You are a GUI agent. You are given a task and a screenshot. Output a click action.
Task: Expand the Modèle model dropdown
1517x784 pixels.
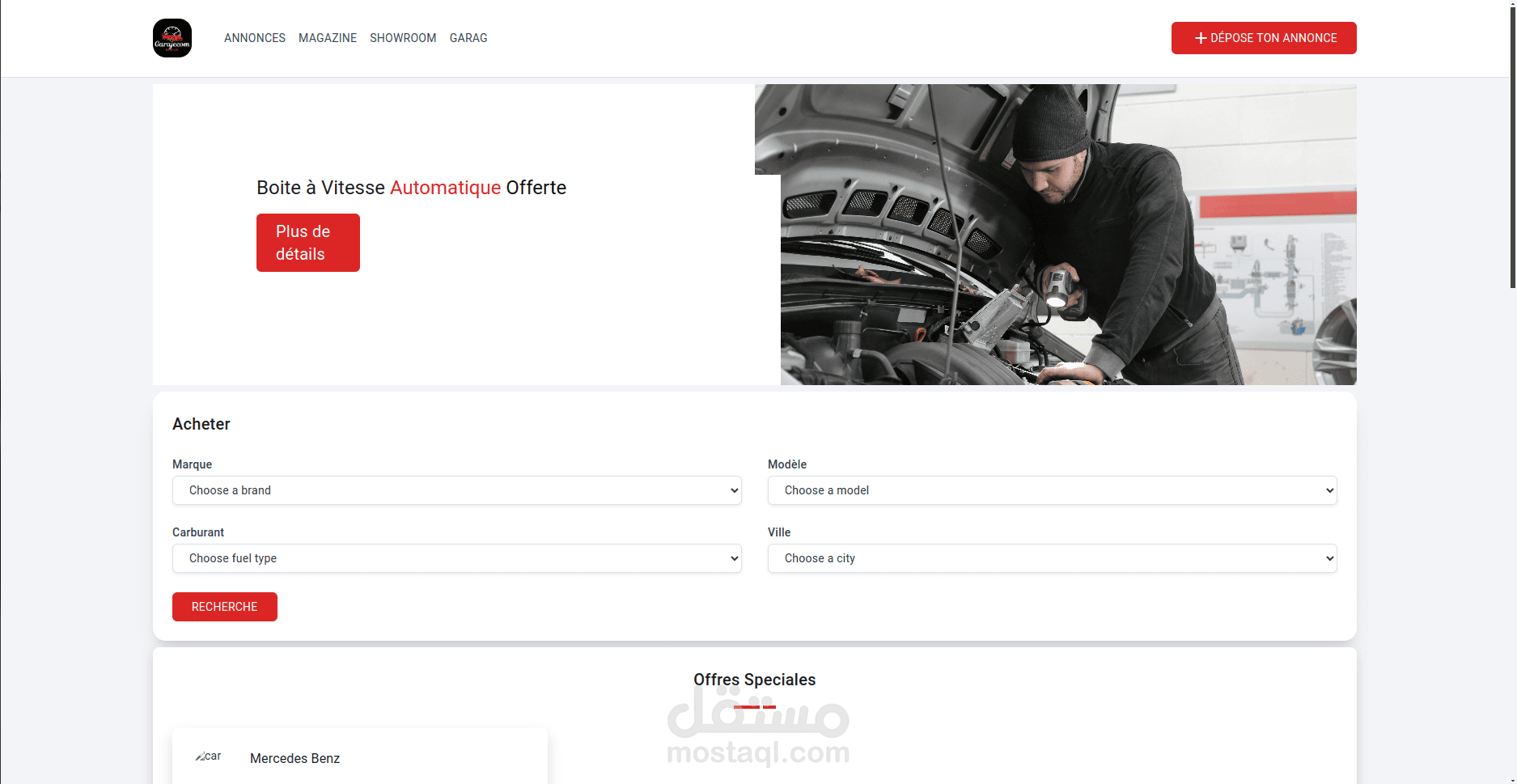click(1053, 490)
